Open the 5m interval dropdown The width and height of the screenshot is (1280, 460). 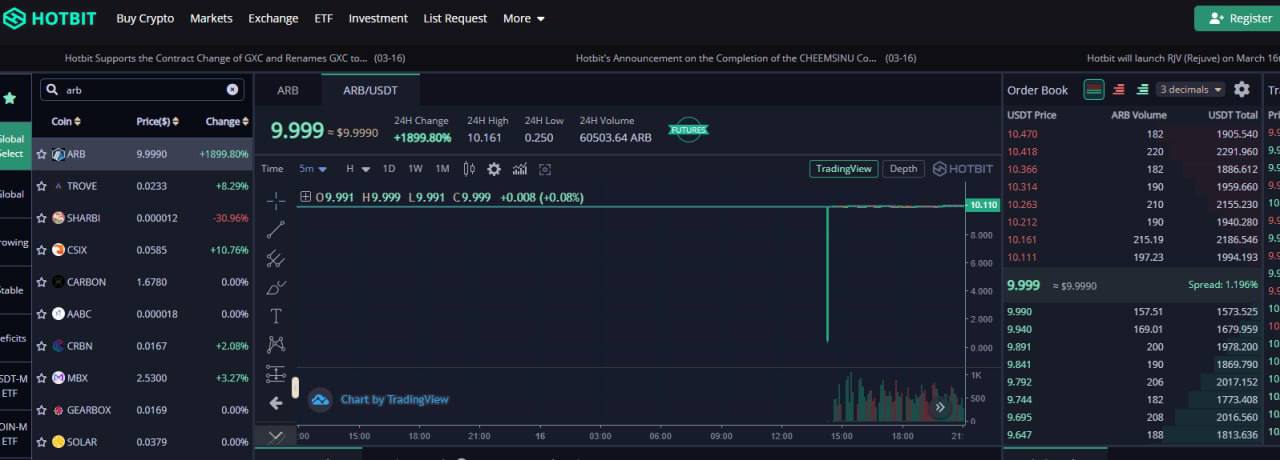[x=313, y=169]
